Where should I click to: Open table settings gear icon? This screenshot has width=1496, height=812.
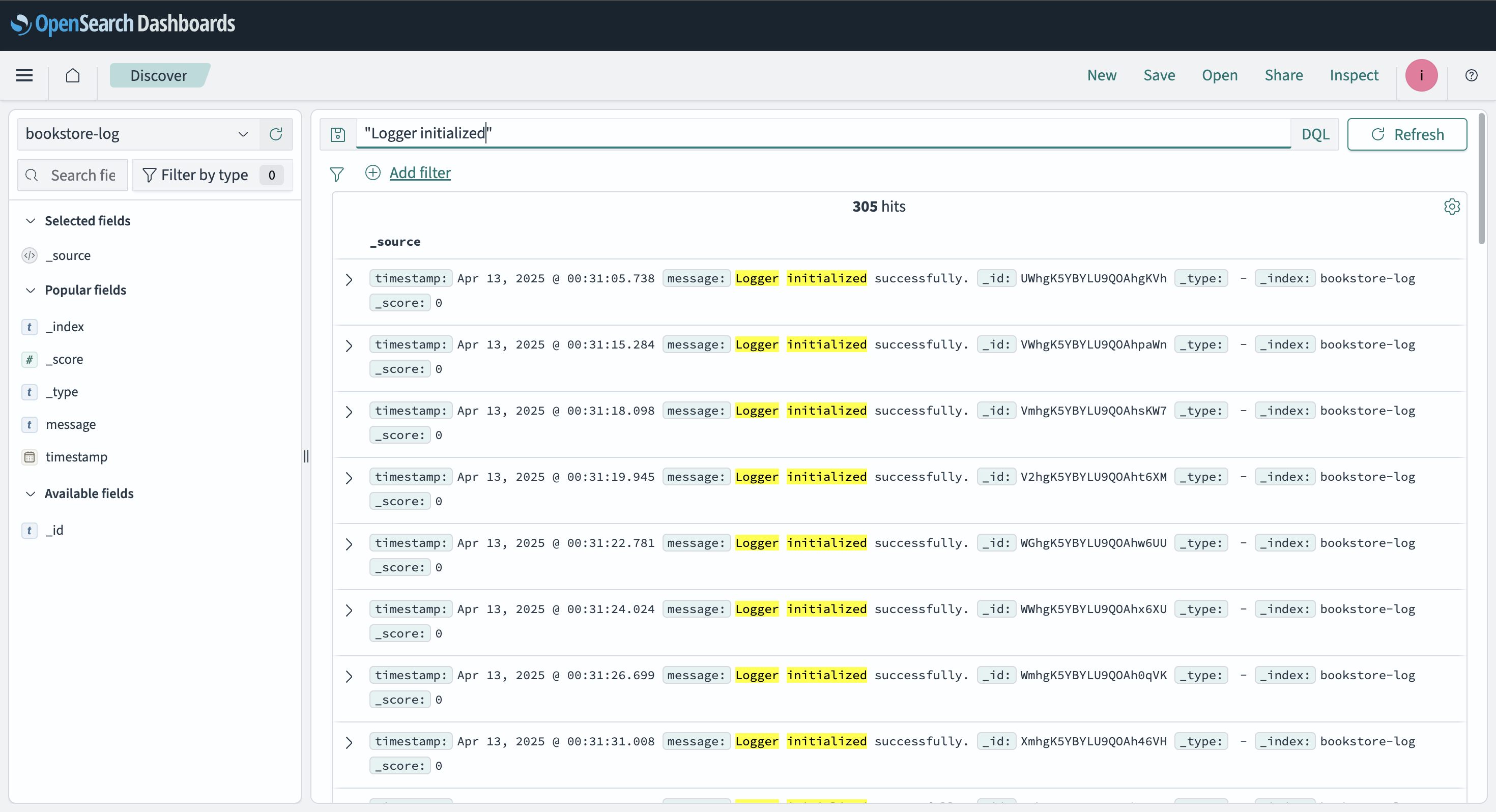[1452, 206]
